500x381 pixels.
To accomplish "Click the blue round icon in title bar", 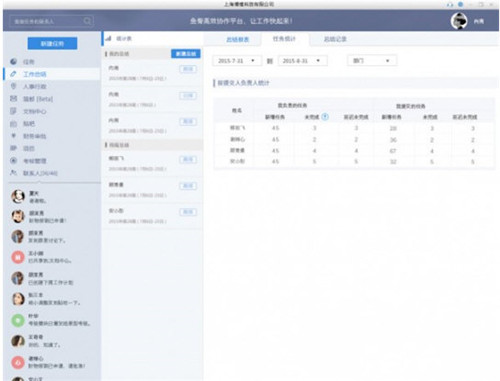I will (x=460, y=4).
